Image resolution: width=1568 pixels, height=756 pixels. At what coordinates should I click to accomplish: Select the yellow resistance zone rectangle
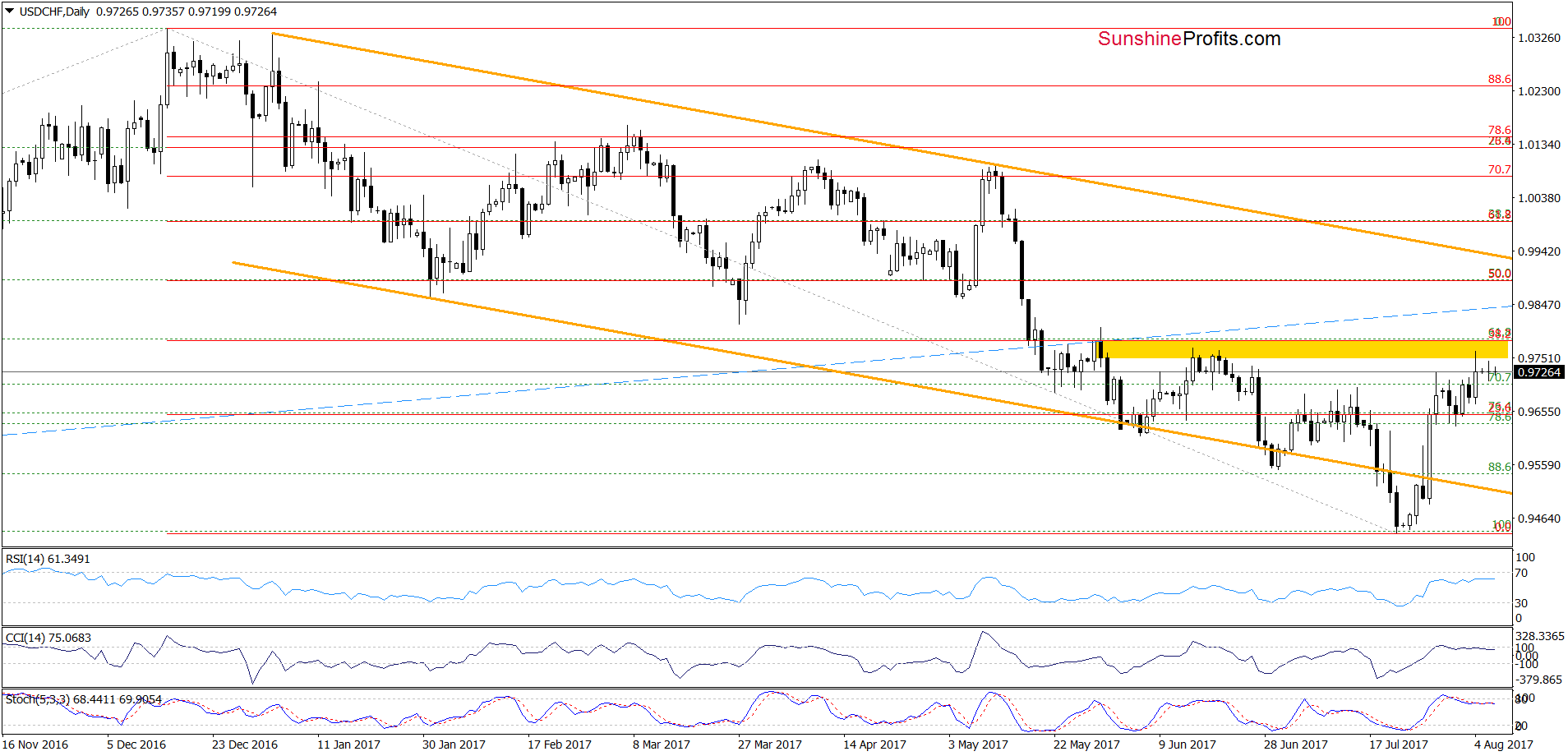1303,349
